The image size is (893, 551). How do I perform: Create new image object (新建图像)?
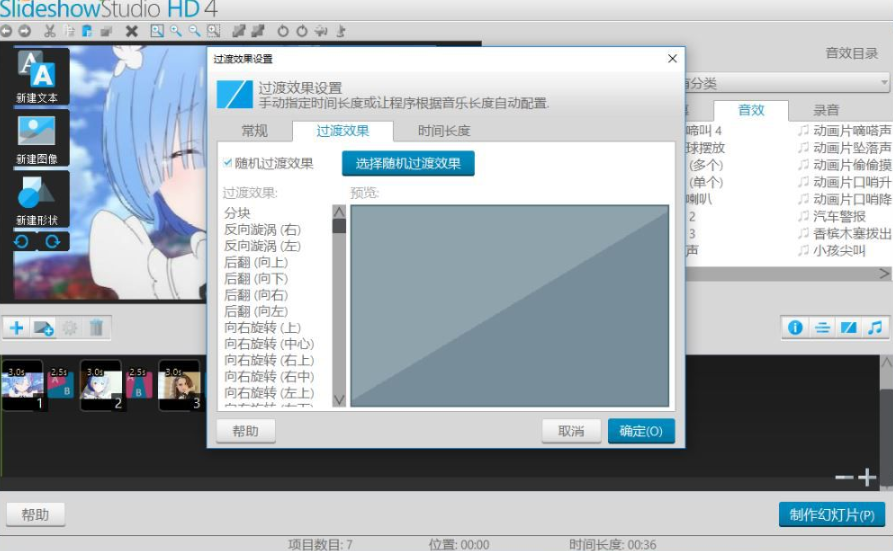click(x=36, y=139)
